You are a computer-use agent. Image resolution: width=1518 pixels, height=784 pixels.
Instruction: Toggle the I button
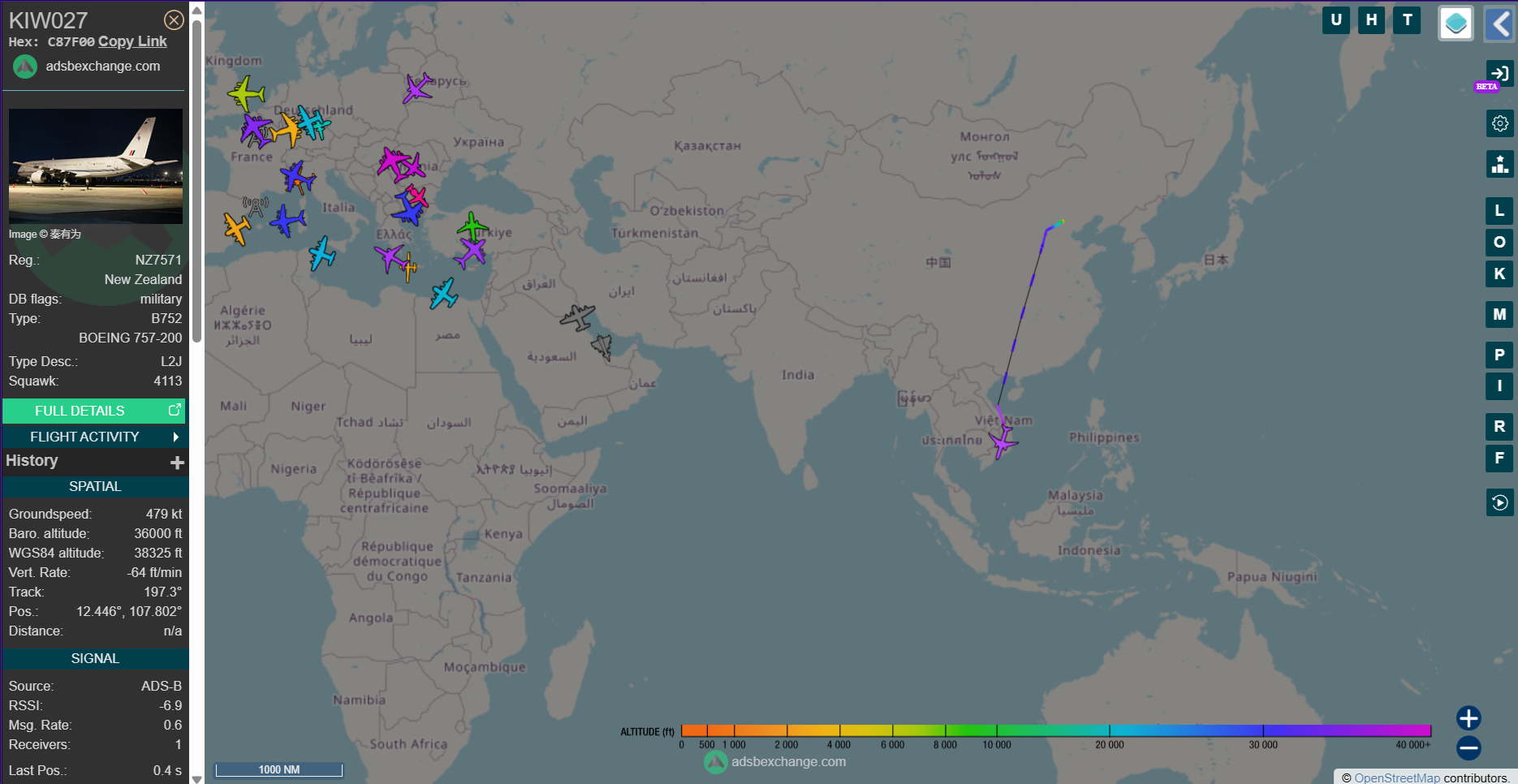pyautogui.click(x=1499, y=386)
